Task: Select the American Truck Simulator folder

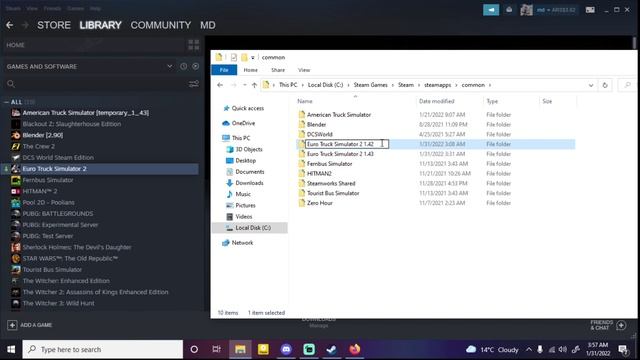Action: [x=339, y=115]
